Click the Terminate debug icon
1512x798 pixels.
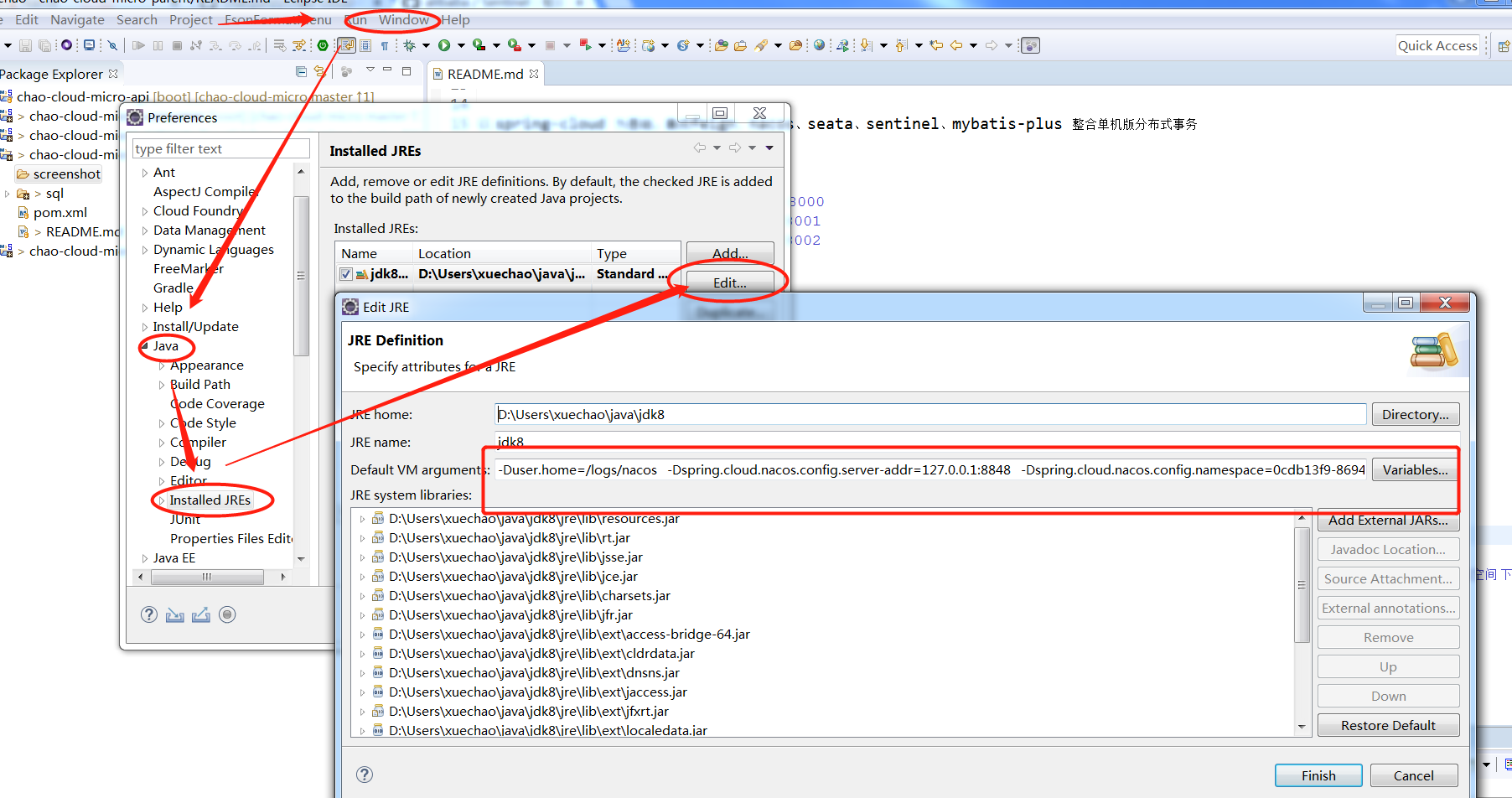point(177,45)
